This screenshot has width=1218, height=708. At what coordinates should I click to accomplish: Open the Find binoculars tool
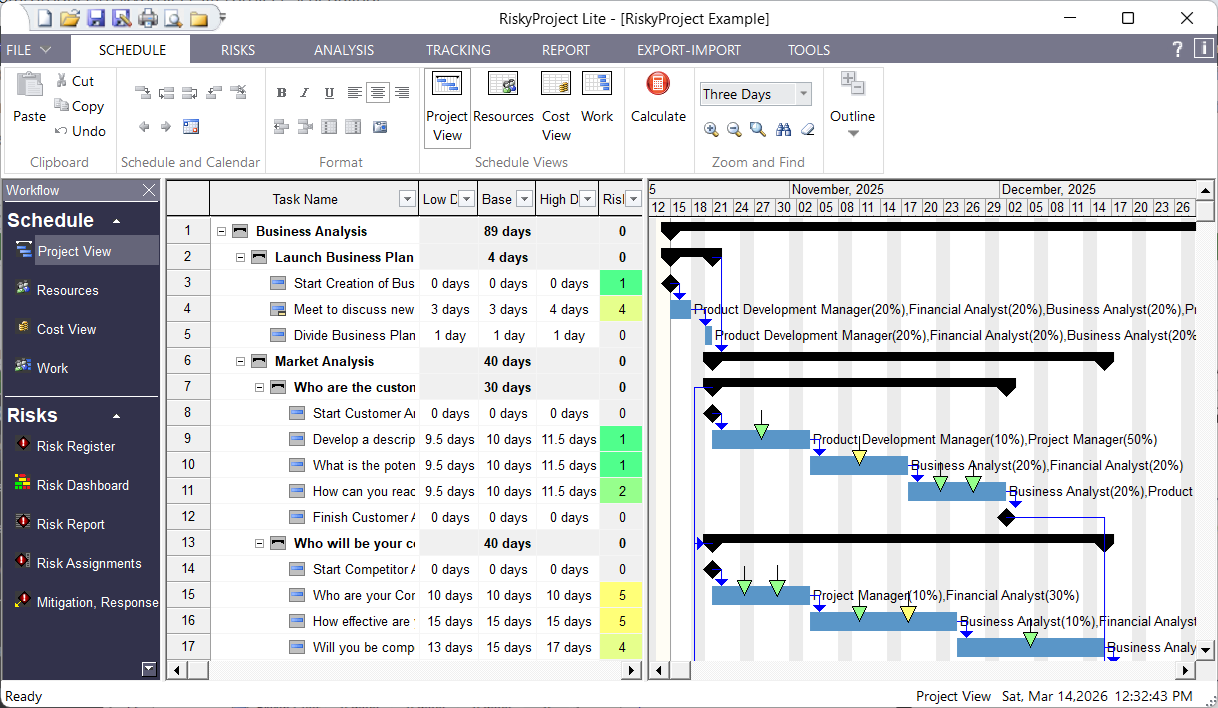click(x=785, y=130)
